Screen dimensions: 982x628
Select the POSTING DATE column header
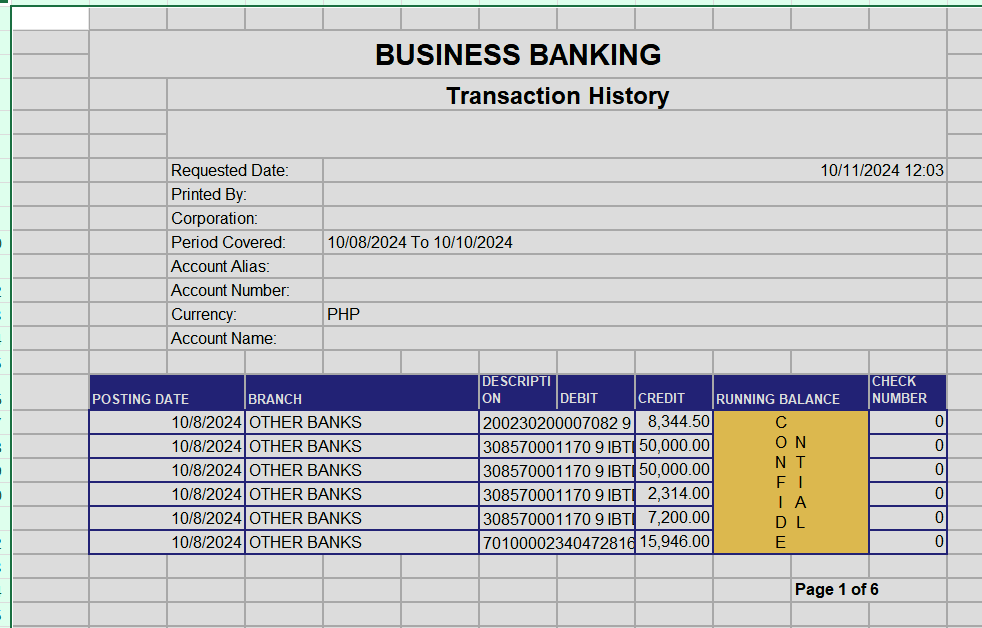pyautogui.click(x=167, y=393)
